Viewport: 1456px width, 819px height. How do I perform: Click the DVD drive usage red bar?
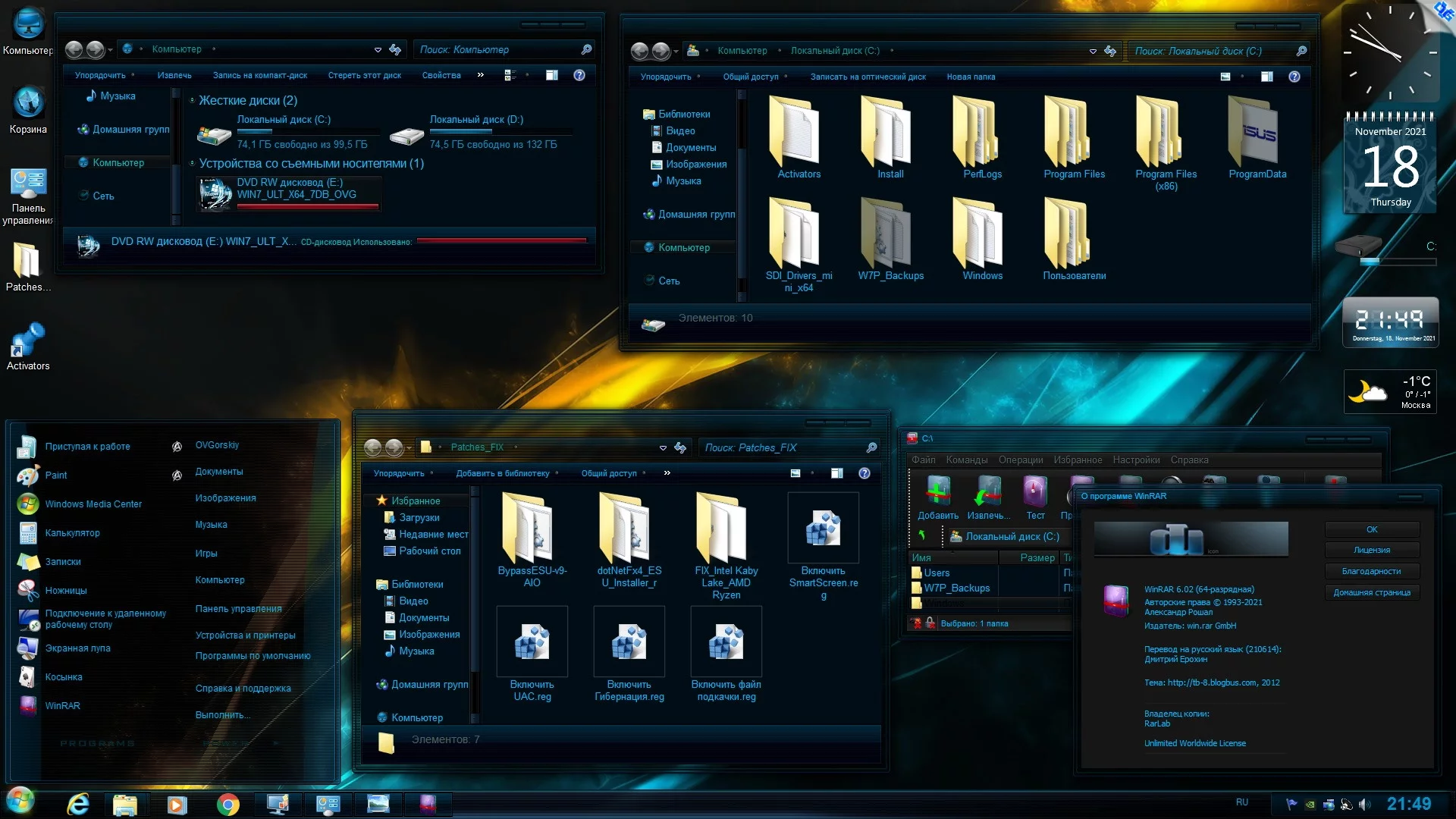point(500,241)
